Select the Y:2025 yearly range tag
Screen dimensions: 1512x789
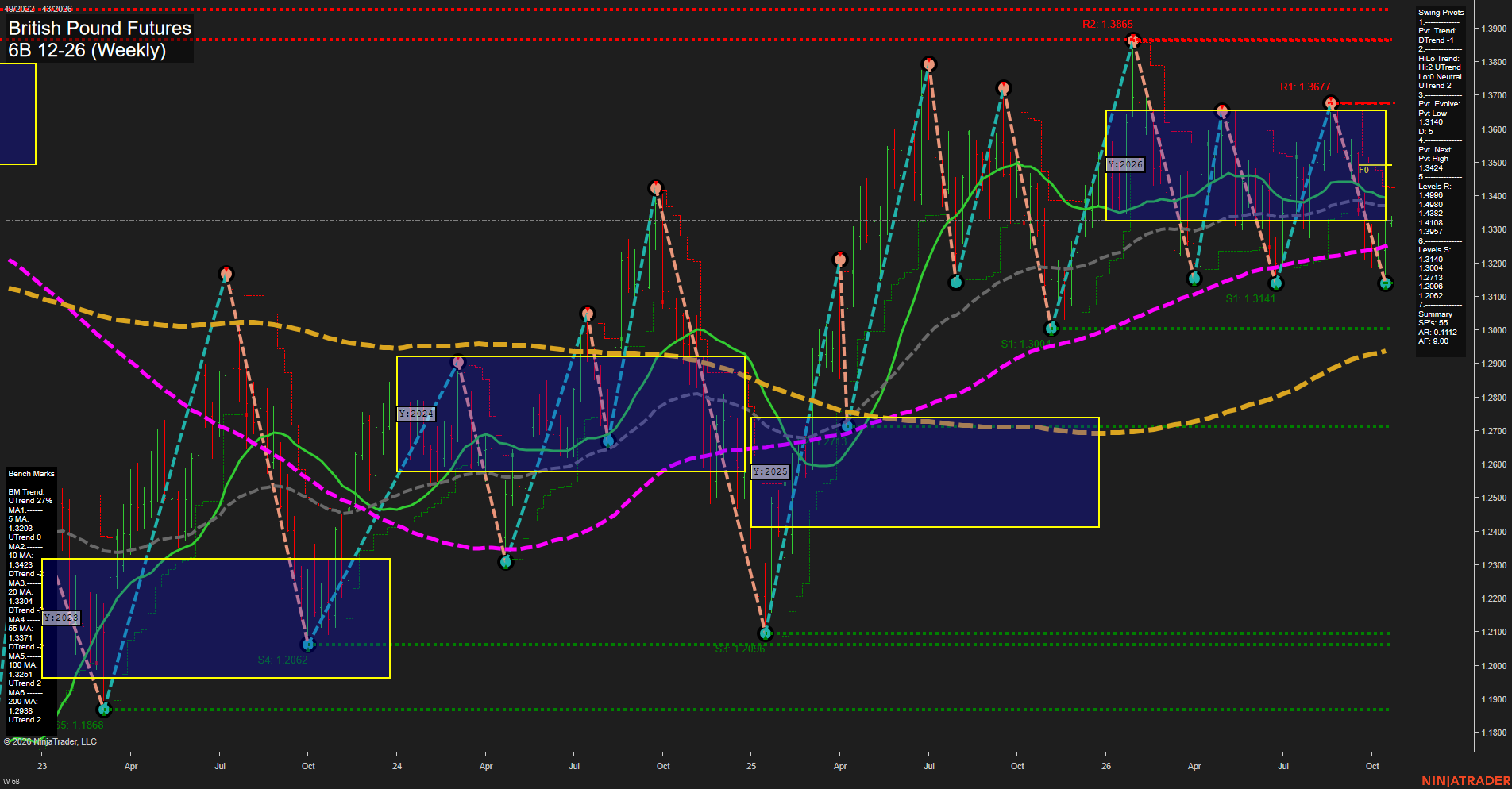click(x=770, y=471)
